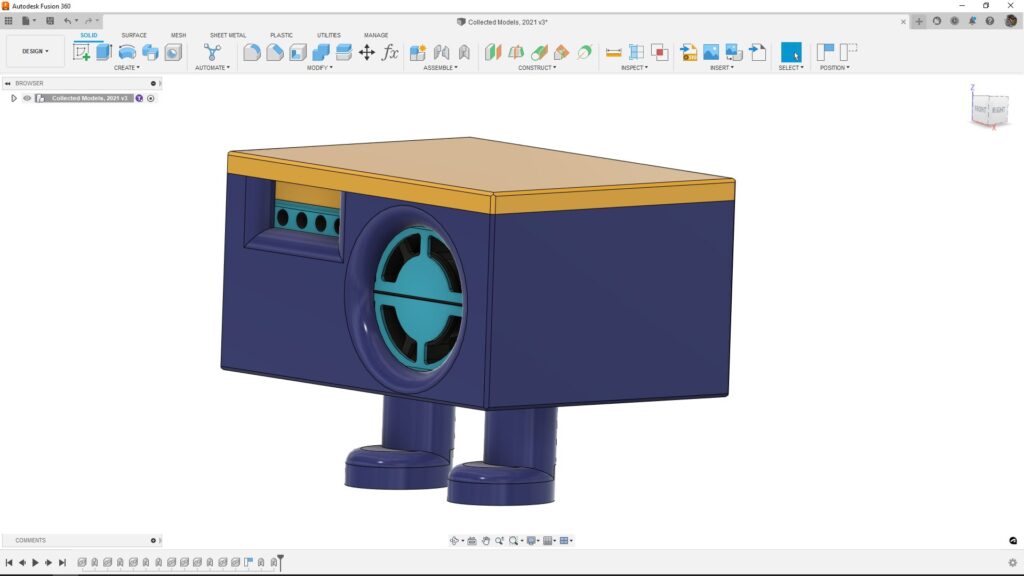Open the Design workspace dropdown

[x=35, y=51]
